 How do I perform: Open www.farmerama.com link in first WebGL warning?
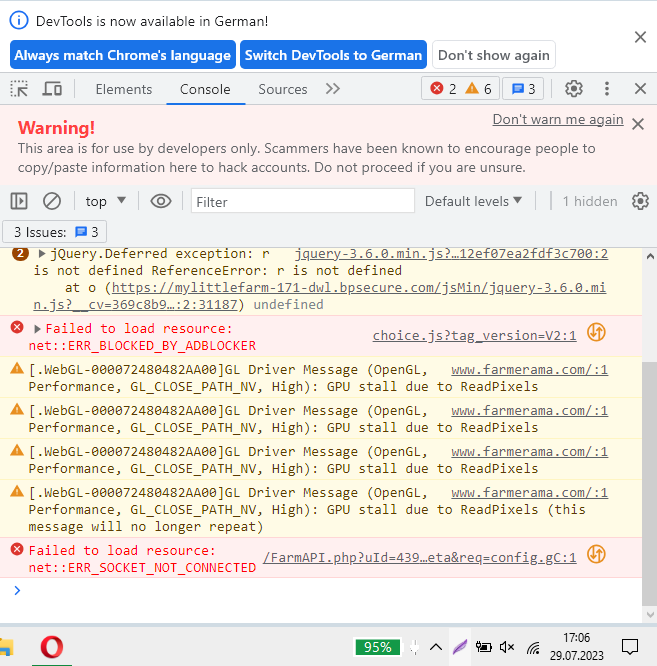click(529, 370)
